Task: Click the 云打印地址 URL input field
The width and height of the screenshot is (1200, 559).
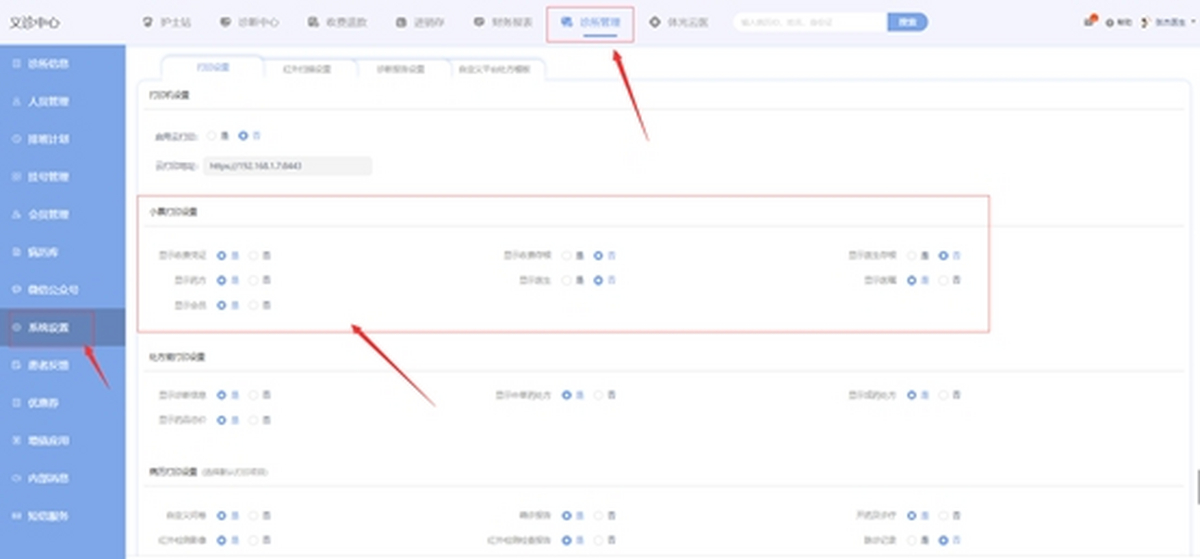Action: pyautogui.click(x=287, y=166)
